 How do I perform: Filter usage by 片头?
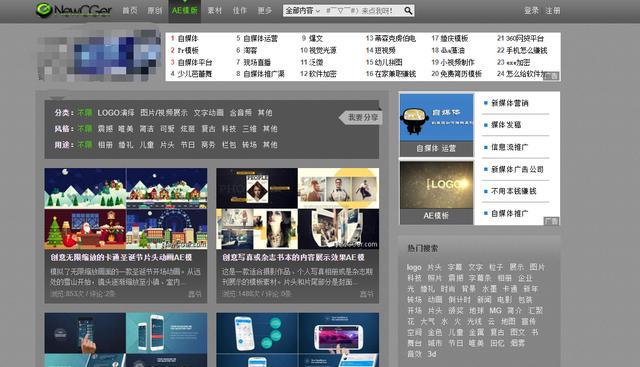point(167,145)
